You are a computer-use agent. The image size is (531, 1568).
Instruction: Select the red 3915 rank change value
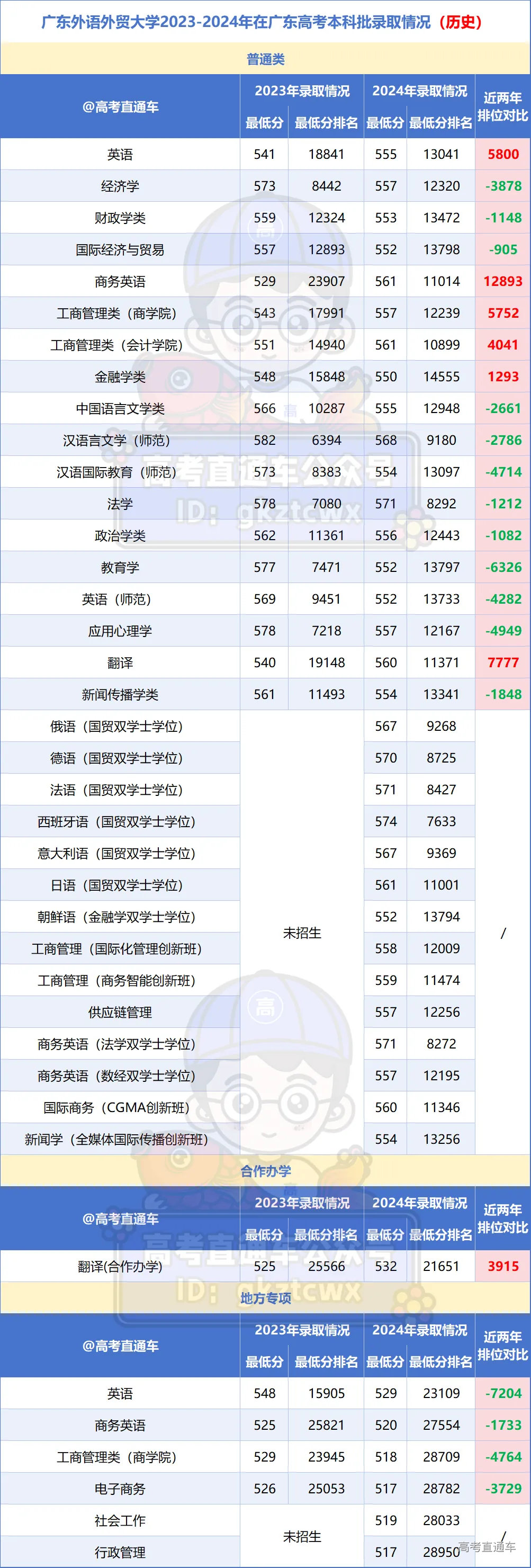(502, 1266)
